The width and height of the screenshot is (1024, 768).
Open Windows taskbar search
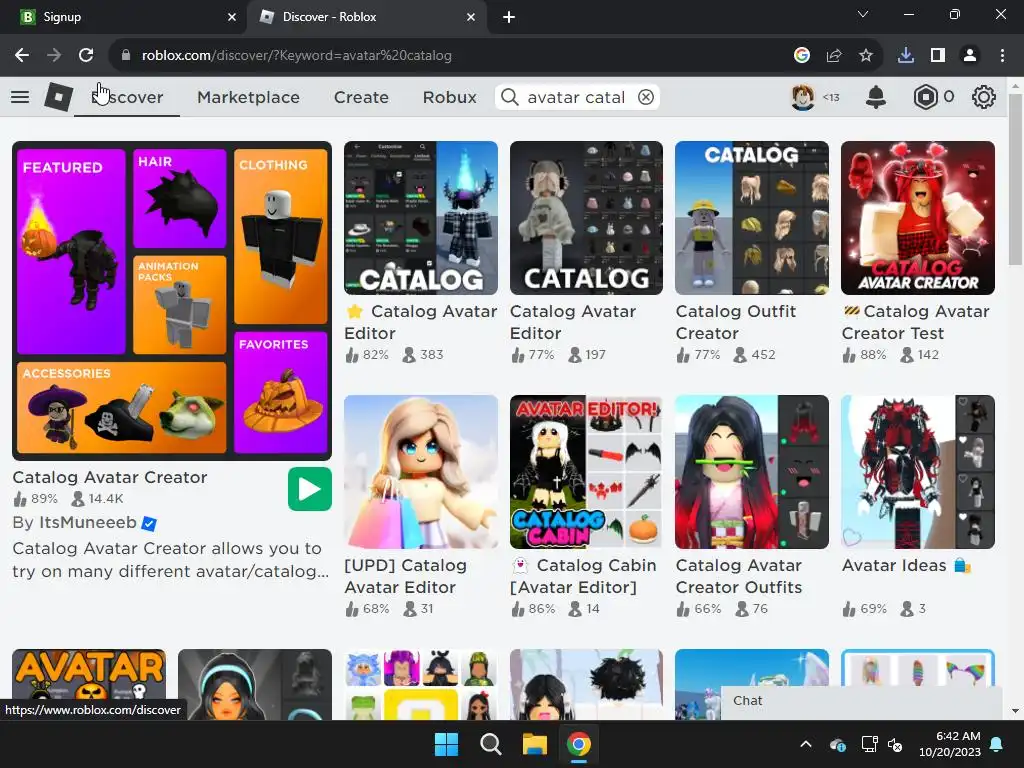pos(490,744)
